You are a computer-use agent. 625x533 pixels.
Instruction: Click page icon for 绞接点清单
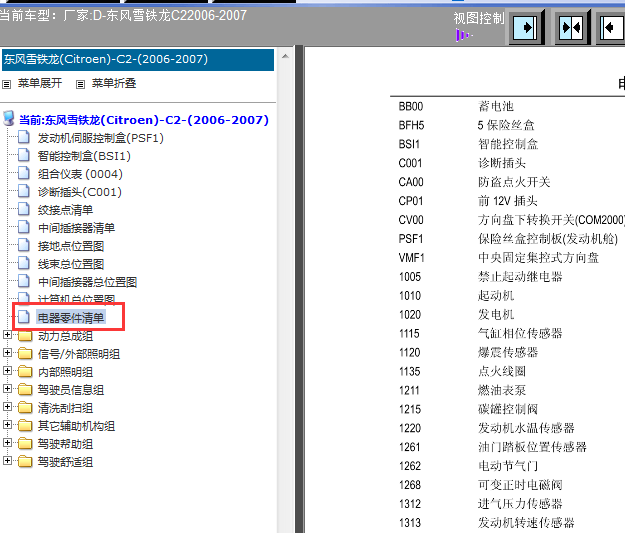click(x=24, y=209)
